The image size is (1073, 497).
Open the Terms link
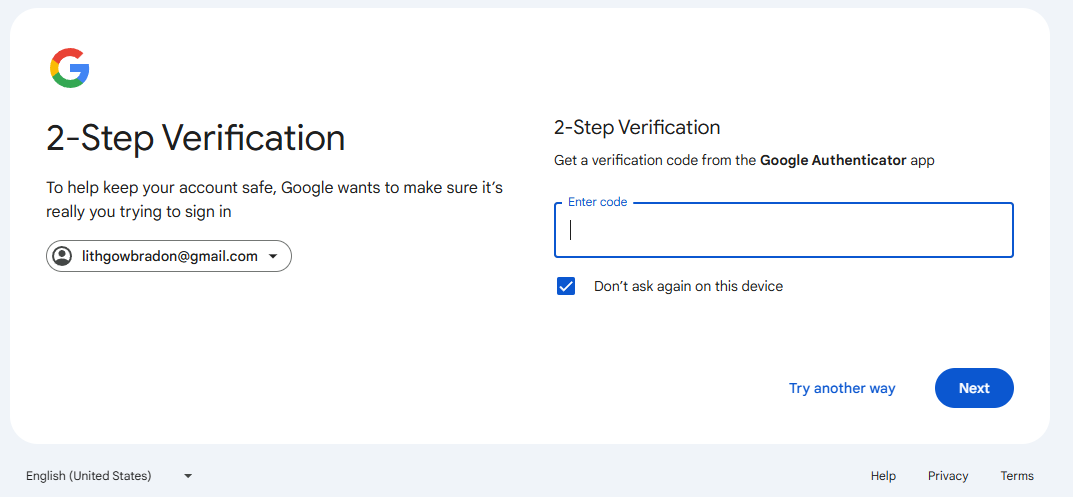tap(1017, 476)
